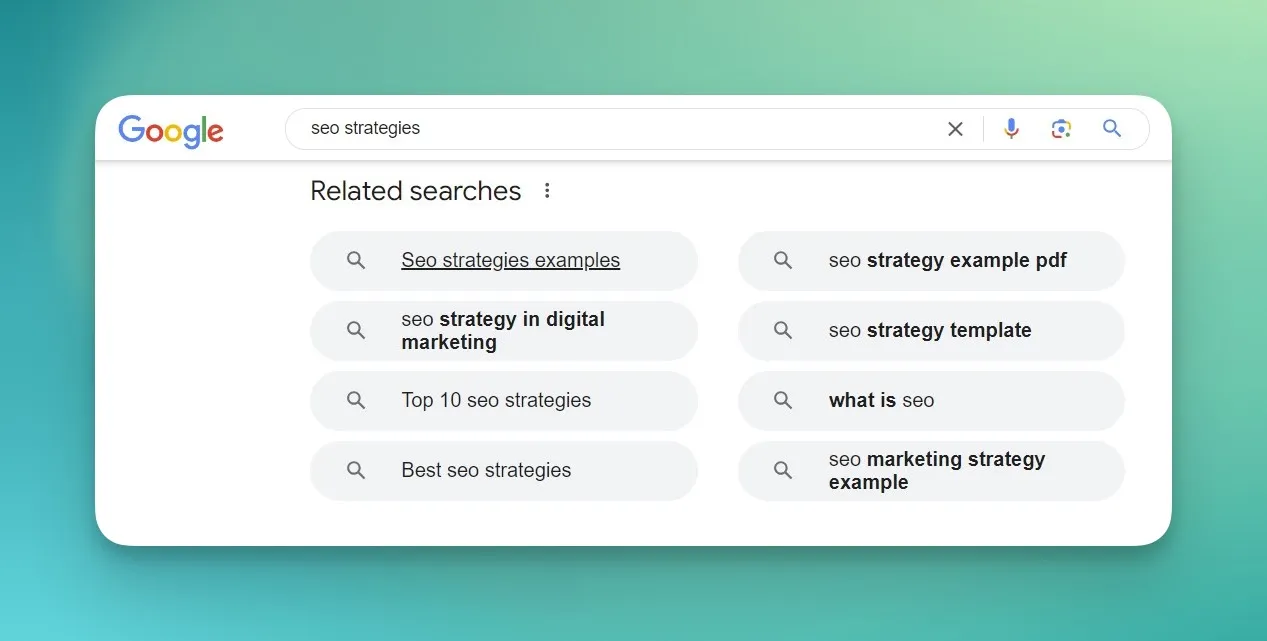The width and height of the screenshot is (1267, 641).
Task: Open Google Lens image search icon
Action: pos(1061,129)
